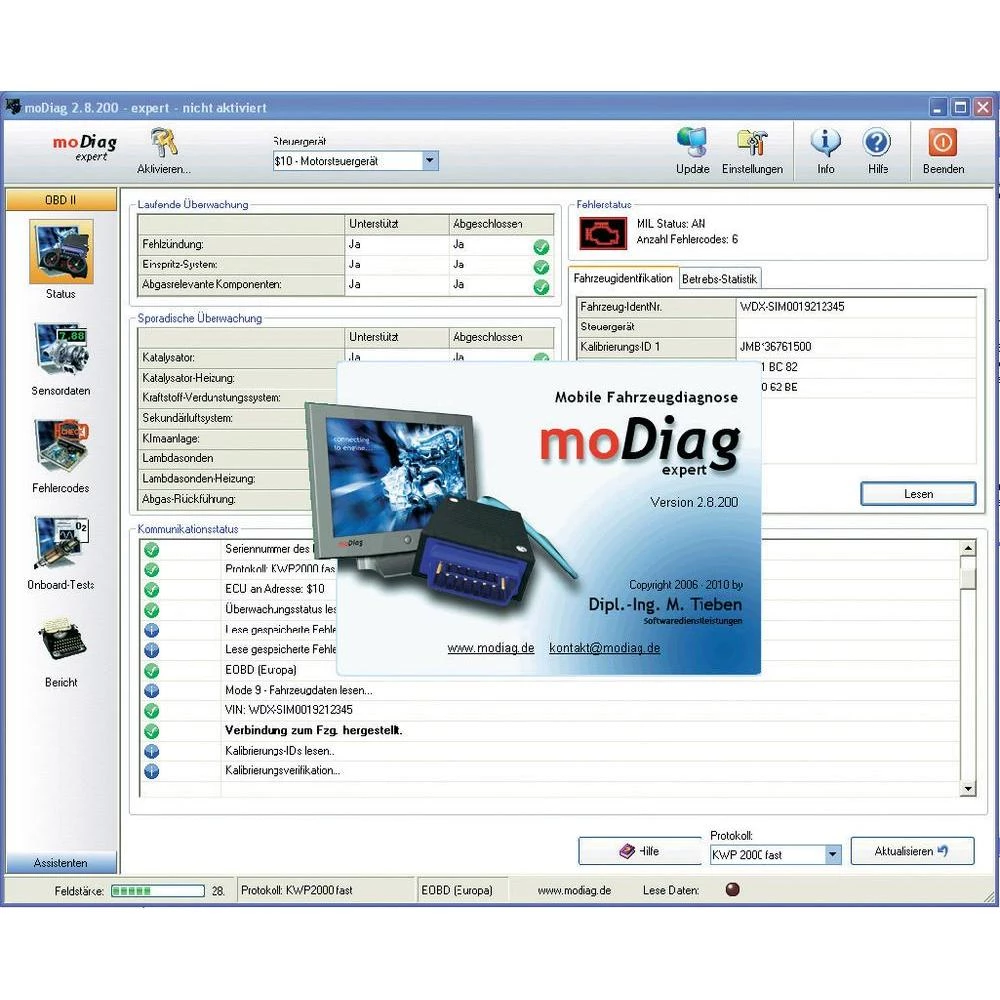Expand the Steuergerät dropdown
The image size is (1000, 1000).
[x=430, y=161]
